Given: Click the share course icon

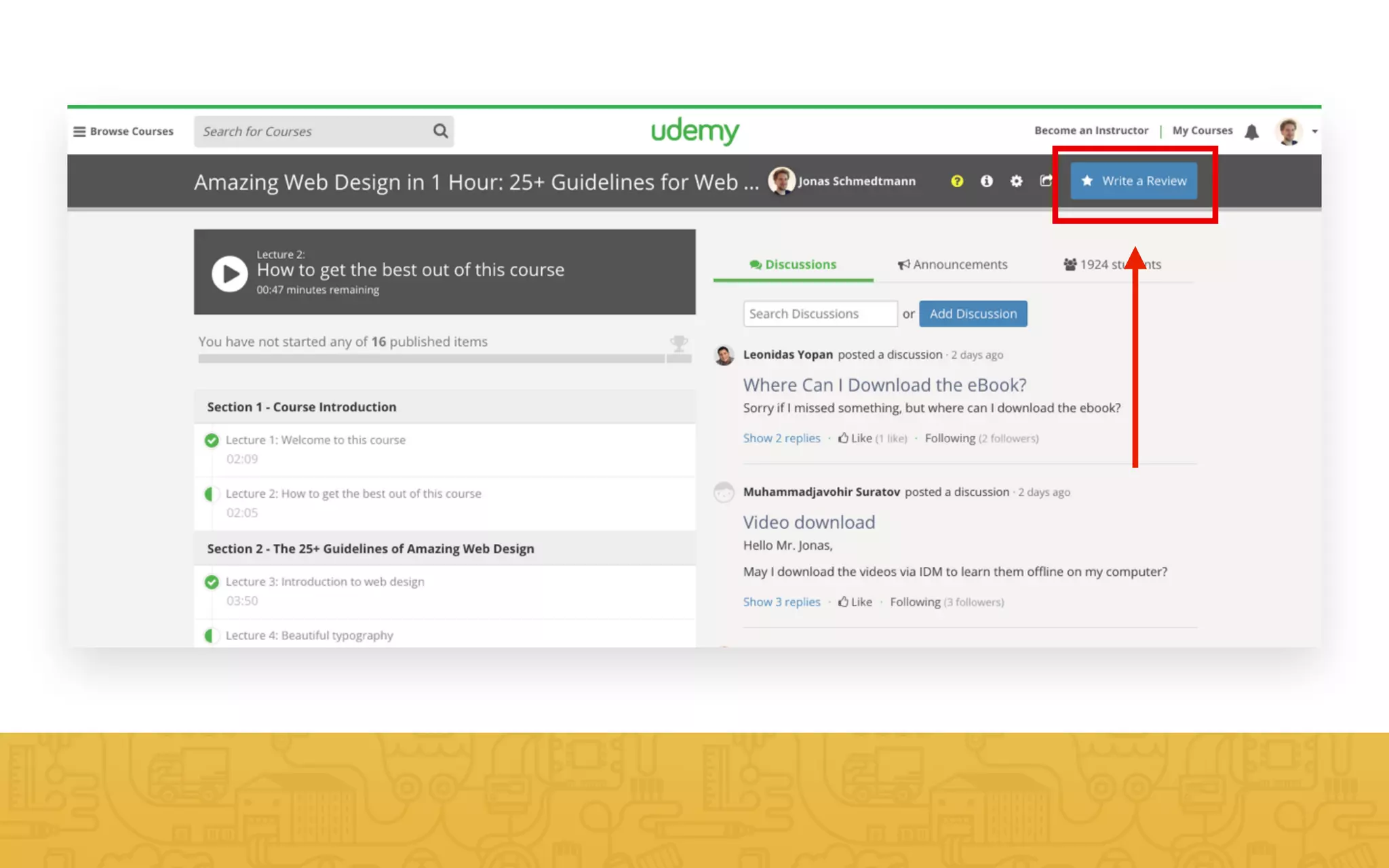Looking at the screenshot, I should (1045, 180).
